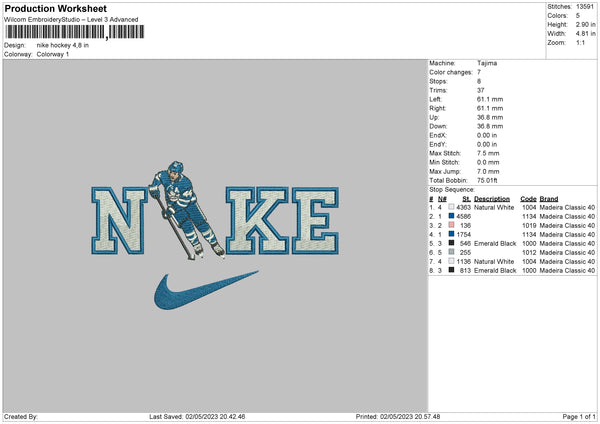Click stitch count 1754 in row 4
The image size is (600, 424).
coord(463,235)
